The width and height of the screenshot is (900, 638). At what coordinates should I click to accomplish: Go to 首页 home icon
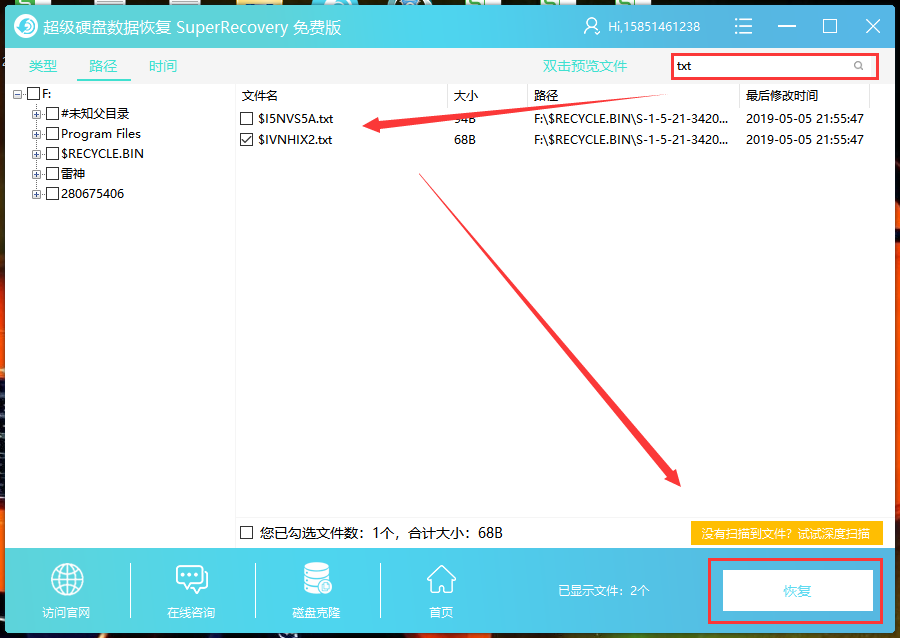[441, 579]
